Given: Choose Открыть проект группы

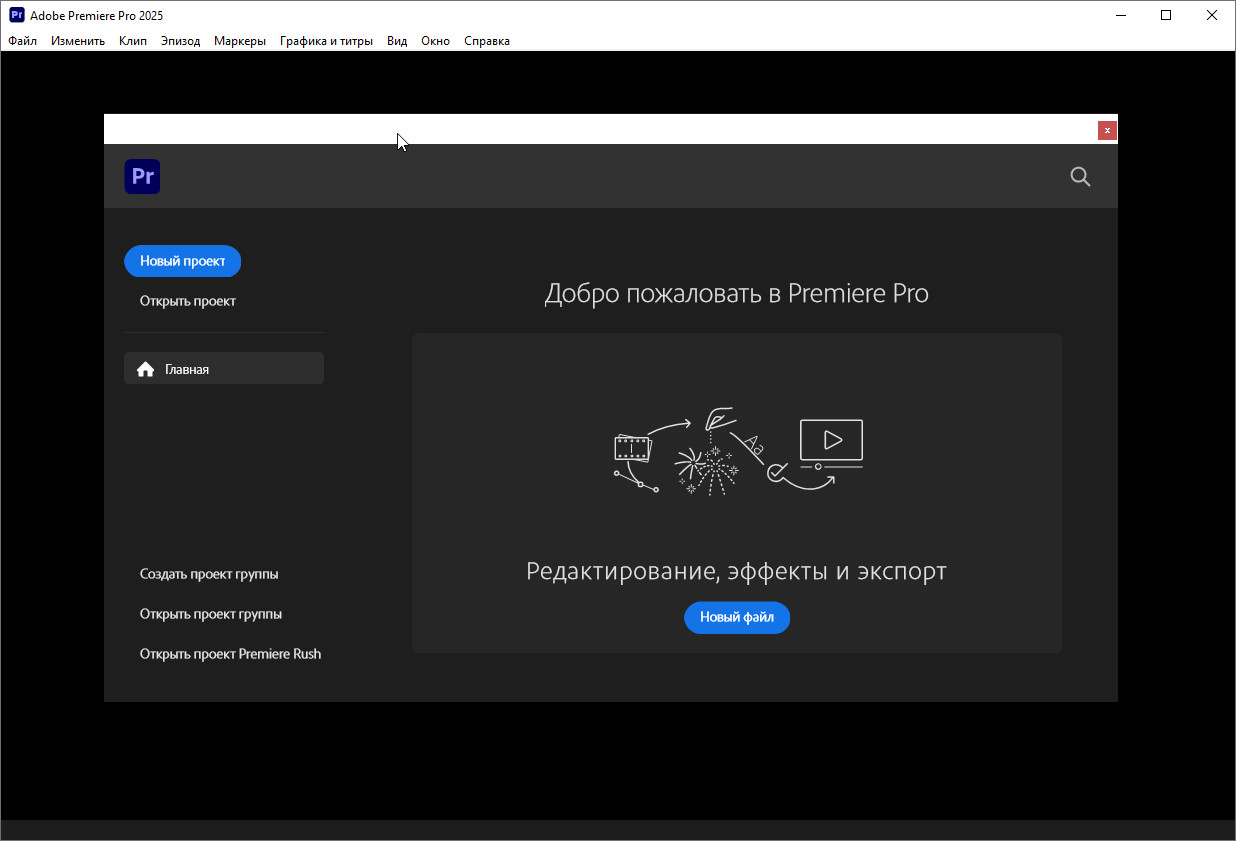Looking at the screenshot, I should 211,614.
